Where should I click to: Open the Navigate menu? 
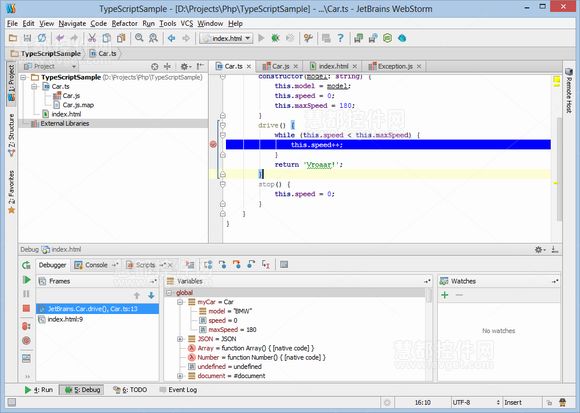click(x=72, y=24)
